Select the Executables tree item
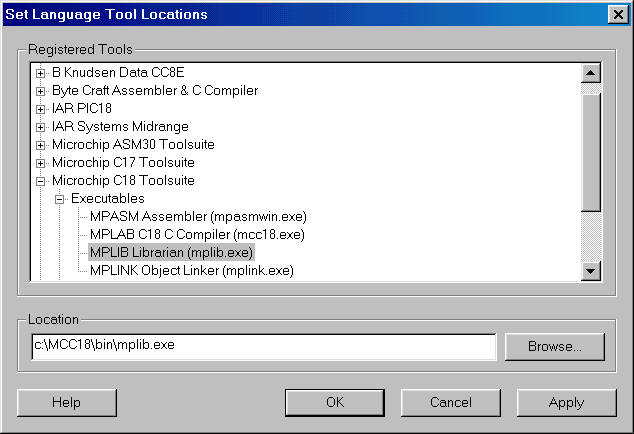 [108, 199]
